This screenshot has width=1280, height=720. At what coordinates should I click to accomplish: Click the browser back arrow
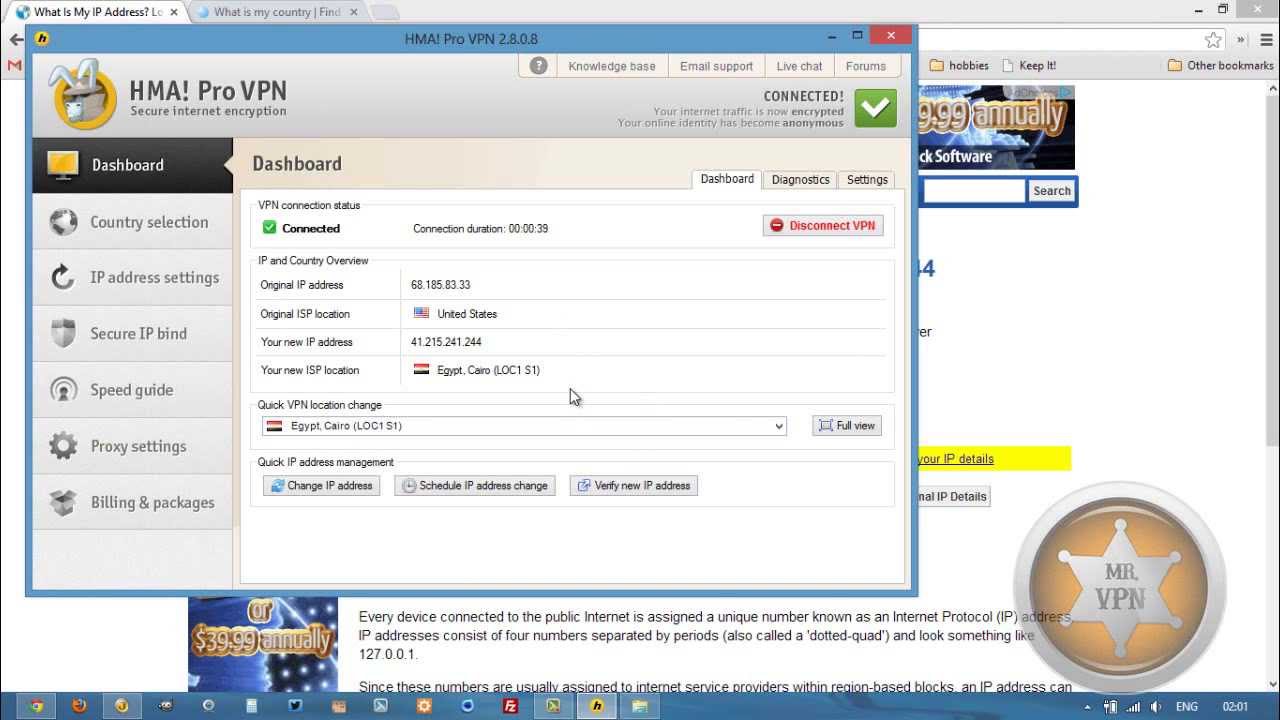coord(16,40)
